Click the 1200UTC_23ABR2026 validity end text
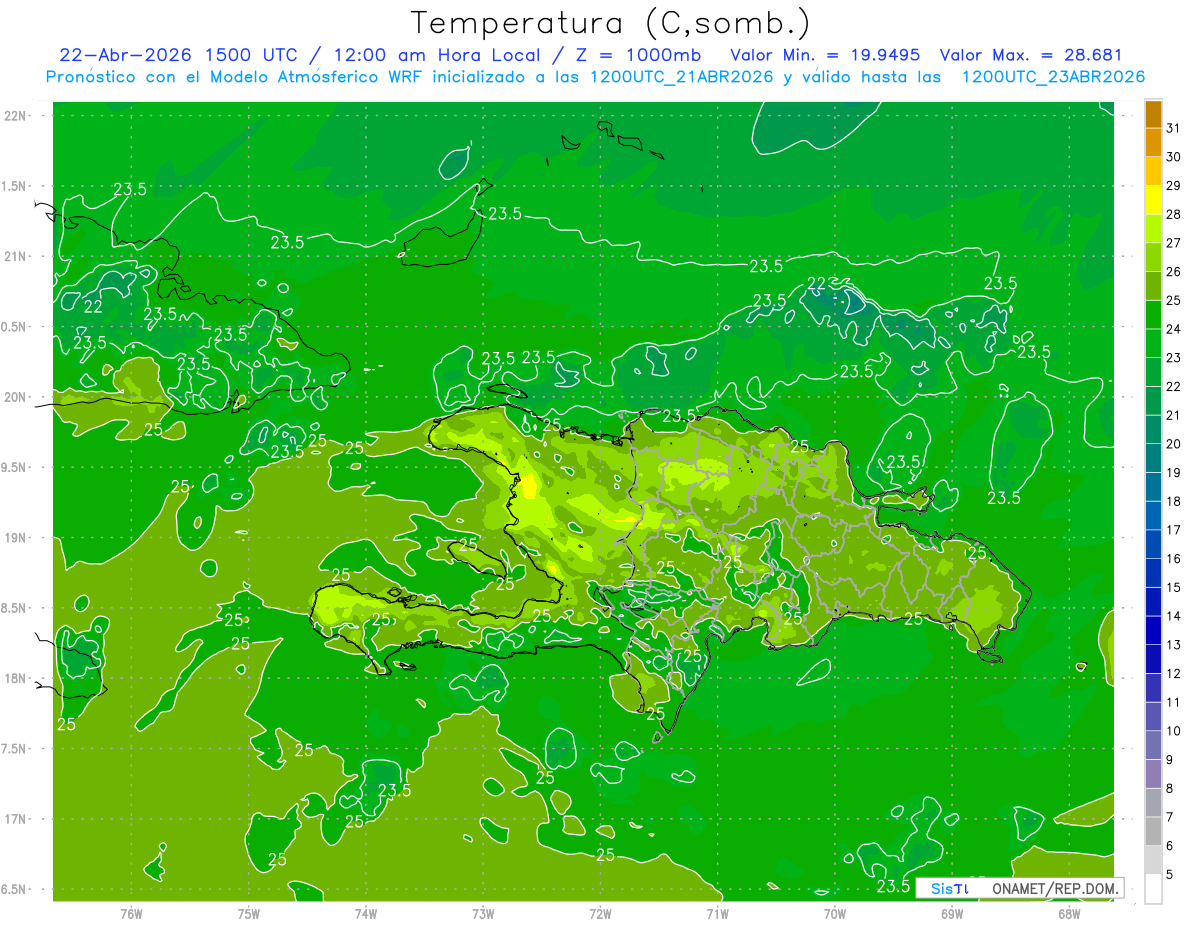Screen dimensions: 1200x927 click(x=1053, y=77)
